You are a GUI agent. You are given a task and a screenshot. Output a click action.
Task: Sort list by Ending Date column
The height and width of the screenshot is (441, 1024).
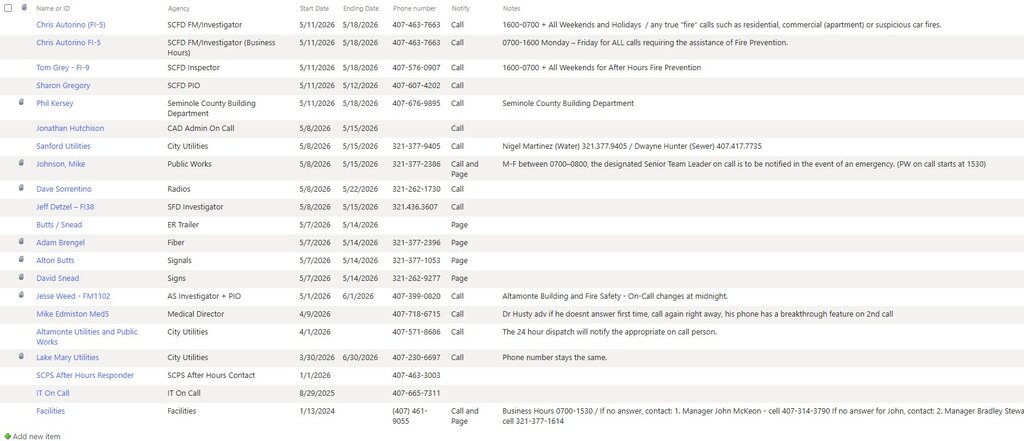(x=360, y=8)
